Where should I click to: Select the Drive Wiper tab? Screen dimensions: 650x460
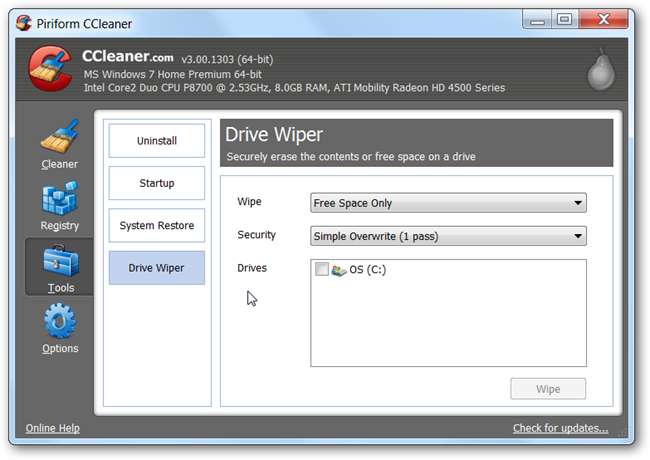pyautogui.click(x=156, y=268)
